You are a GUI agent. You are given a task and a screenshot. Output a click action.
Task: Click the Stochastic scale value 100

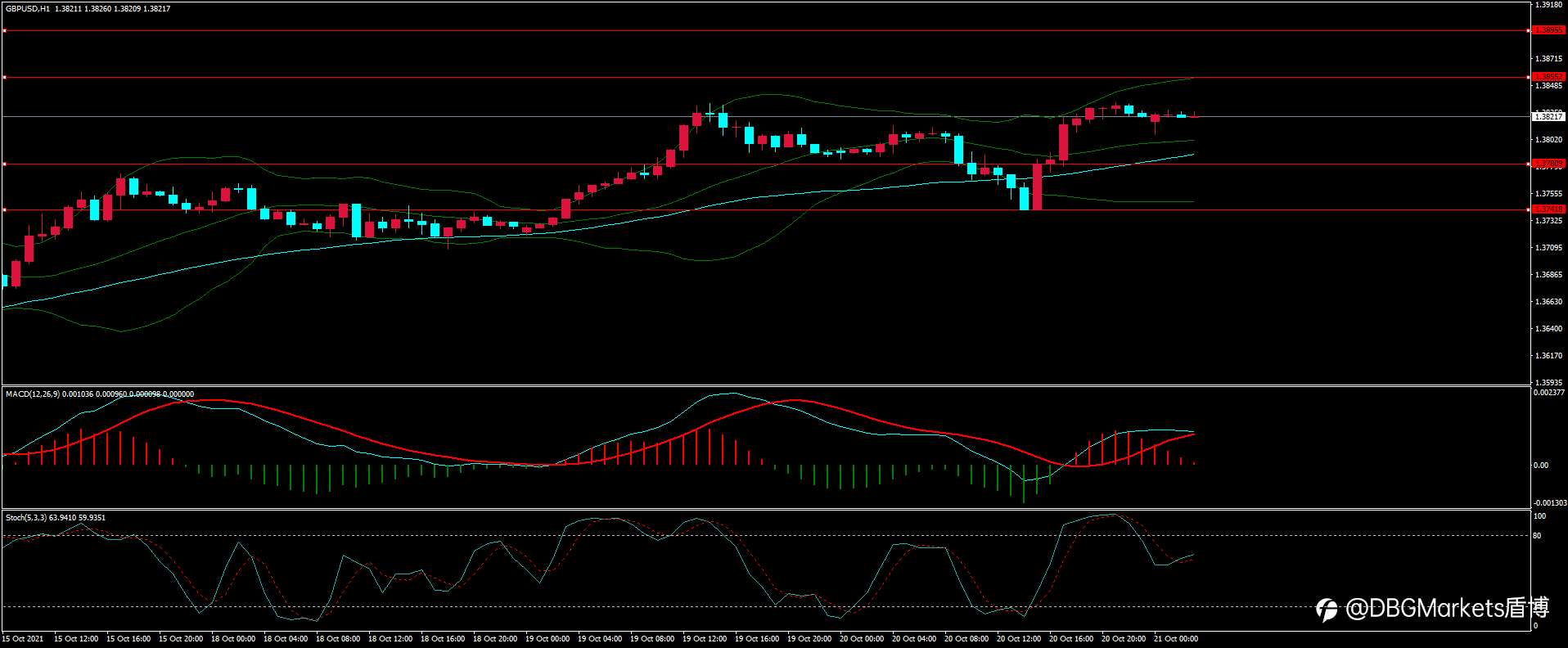[x=1539, y=516]
